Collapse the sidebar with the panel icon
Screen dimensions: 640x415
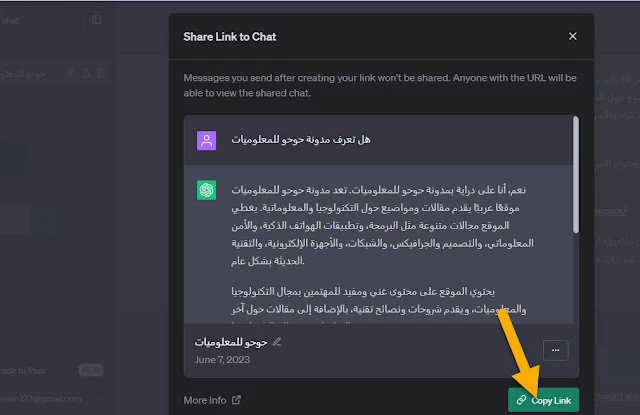coord(97,20)
